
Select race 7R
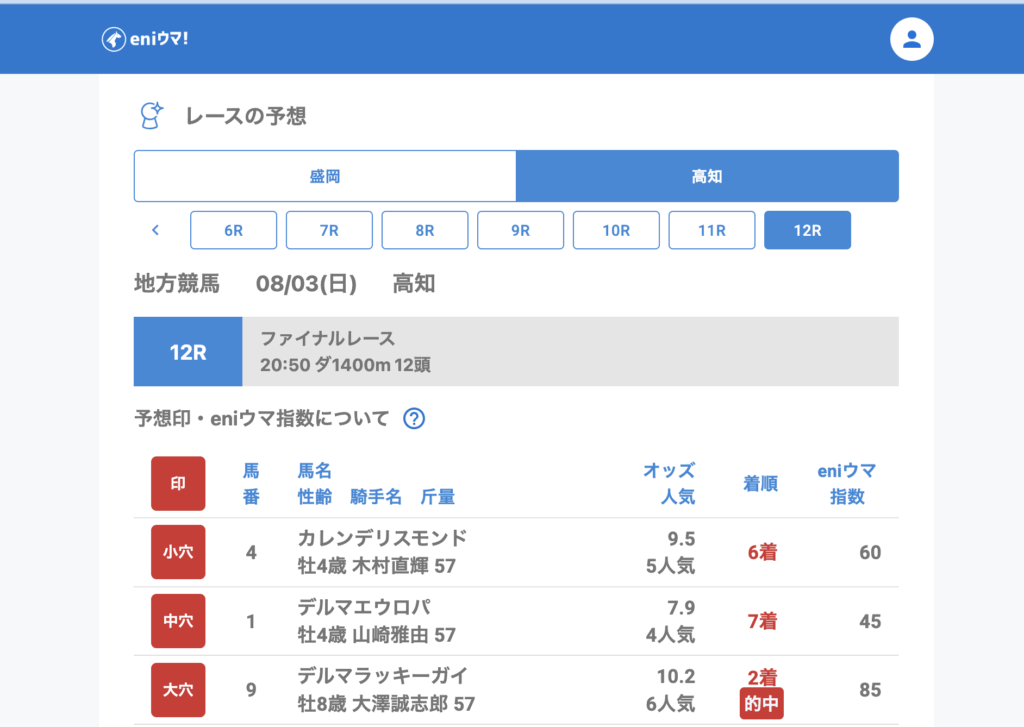329,230
